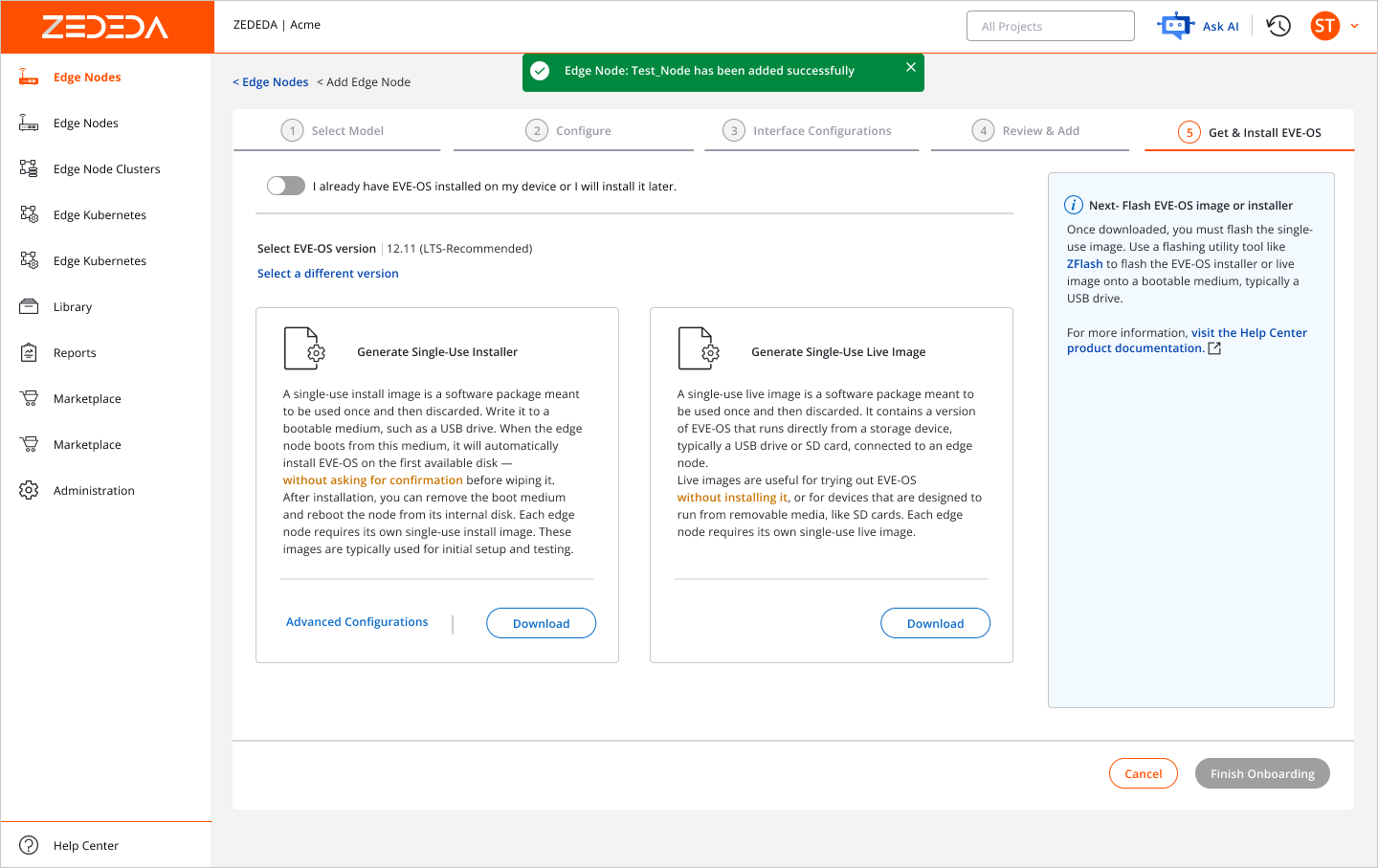
Task: Open Advanced Configurations link
Action: tap(357, 622)
